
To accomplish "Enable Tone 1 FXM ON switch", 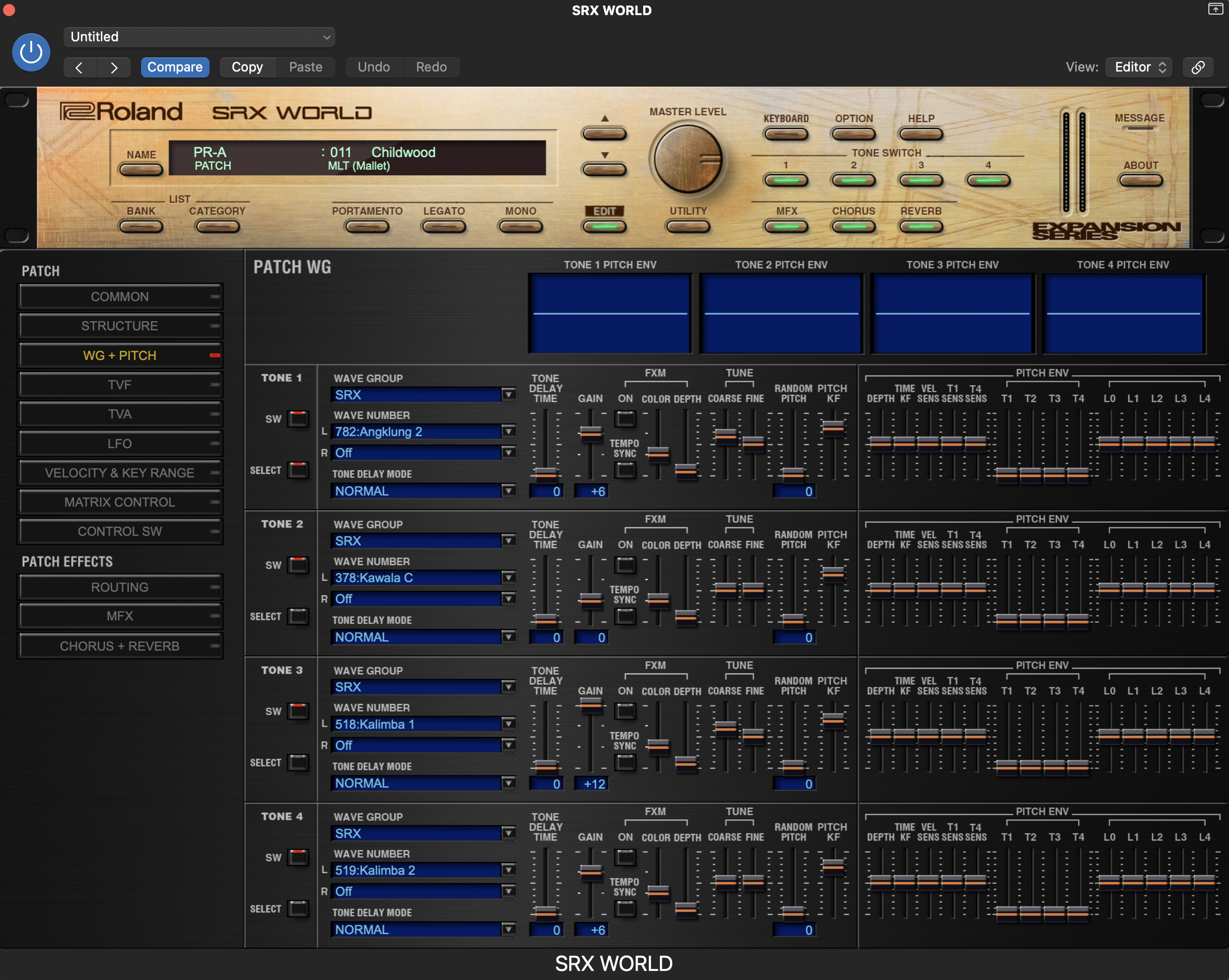I will pos(626,419).
